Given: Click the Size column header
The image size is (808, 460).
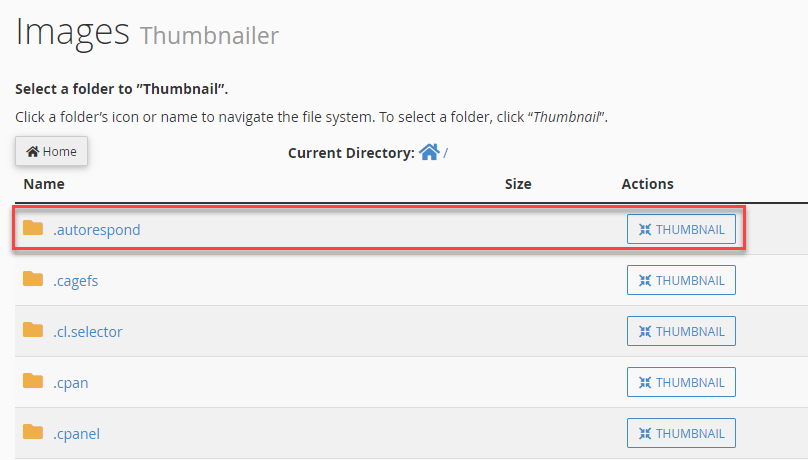Looking at the screenshot, I should click(518, 184).
